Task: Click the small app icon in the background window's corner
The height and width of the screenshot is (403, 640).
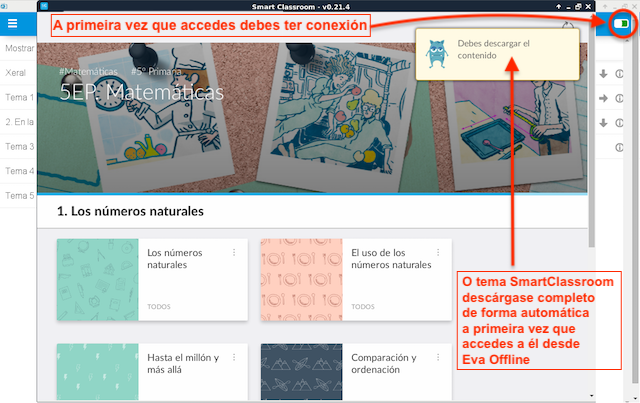Action: point(4,6)
